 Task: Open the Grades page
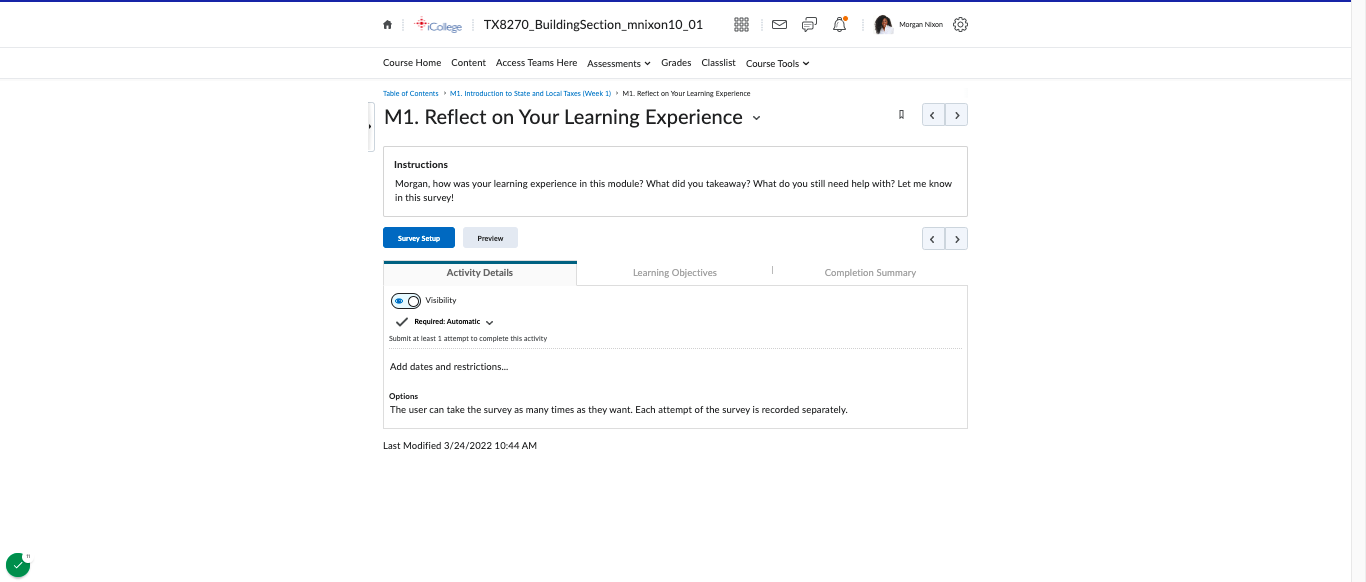(676, 63)
